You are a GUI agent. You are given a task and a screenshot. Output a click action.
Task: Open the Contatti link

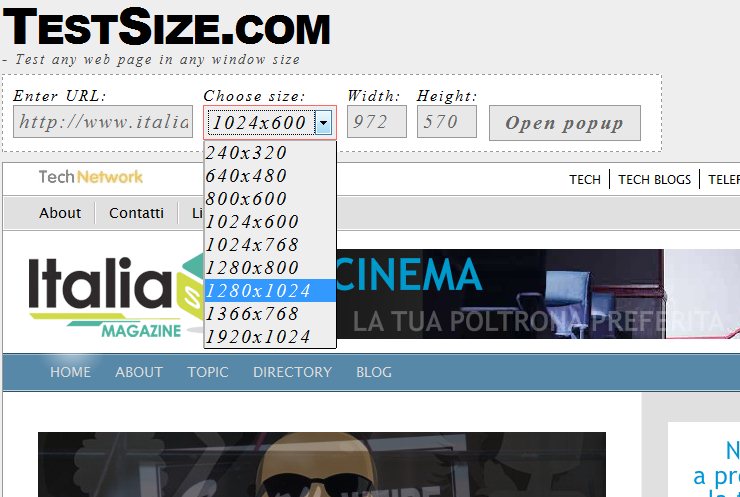pos(136,213)
